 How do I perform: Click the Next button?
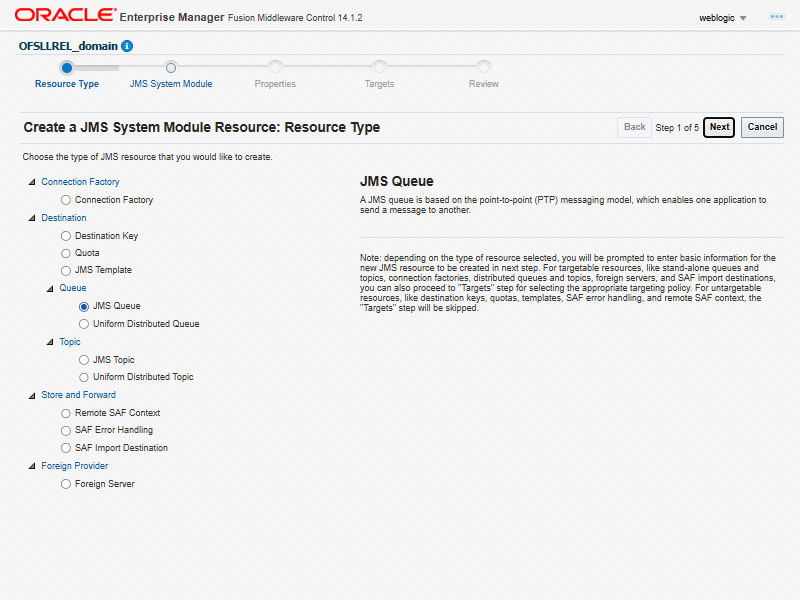tap(719, 127)
